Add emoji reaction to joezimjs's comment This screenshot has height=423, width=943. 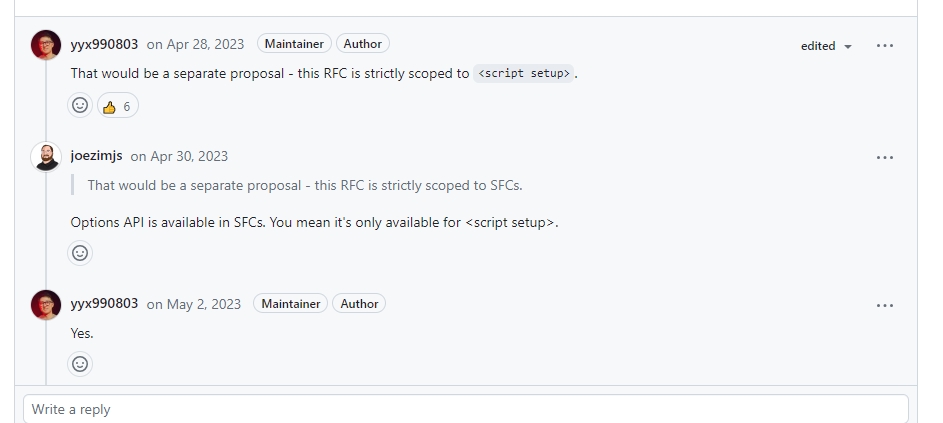[80, 253]
